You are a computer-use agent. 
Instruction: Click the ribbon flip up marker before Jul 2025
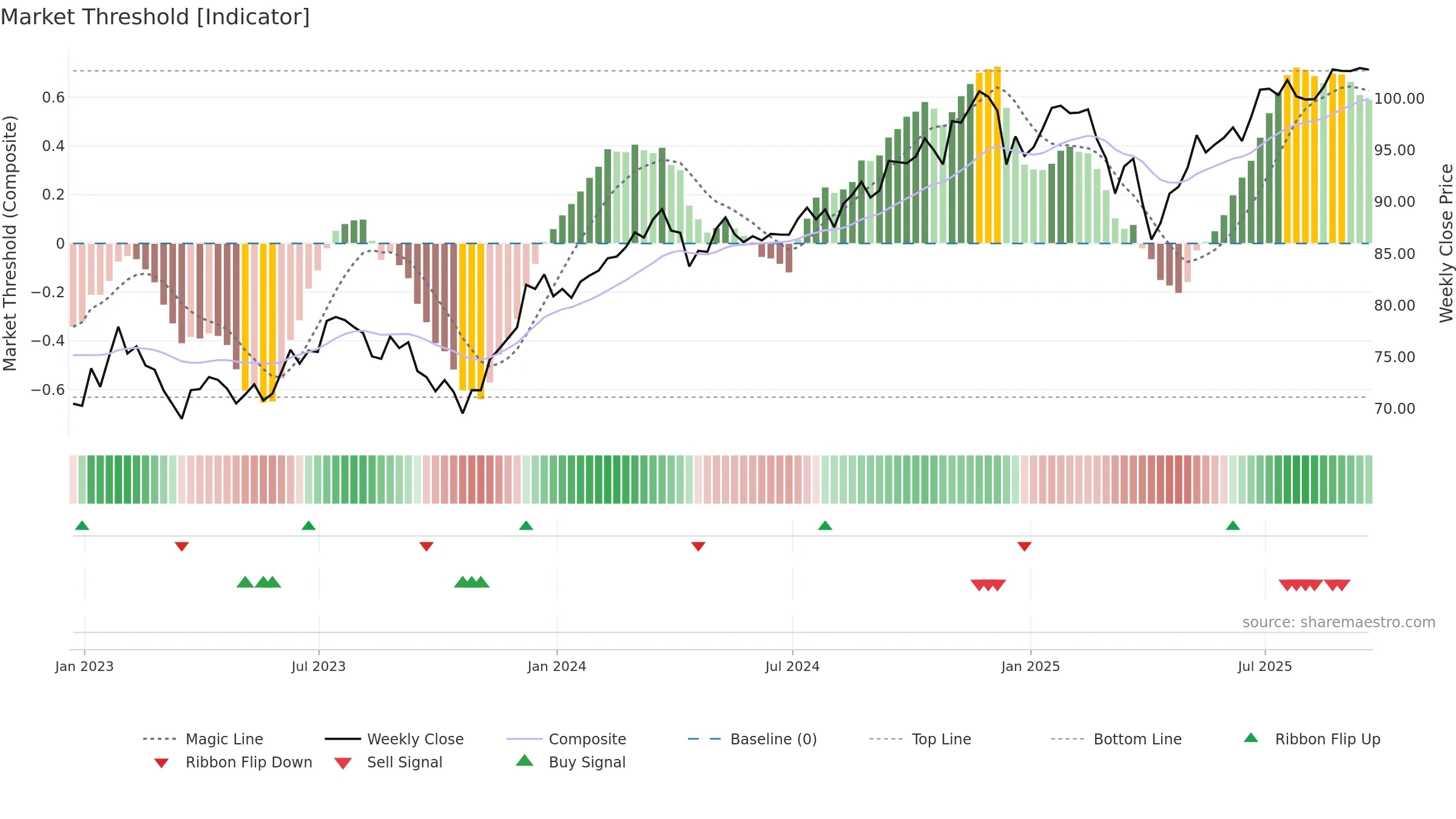1233,525
